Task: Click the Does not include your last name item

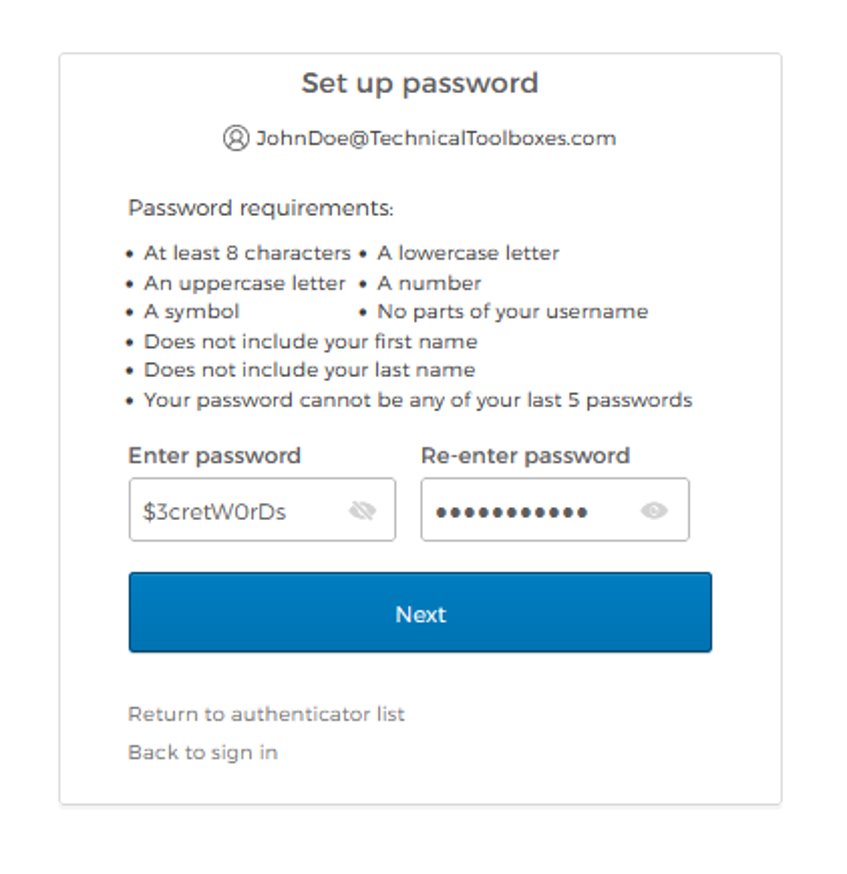Action: pos(309,370)
